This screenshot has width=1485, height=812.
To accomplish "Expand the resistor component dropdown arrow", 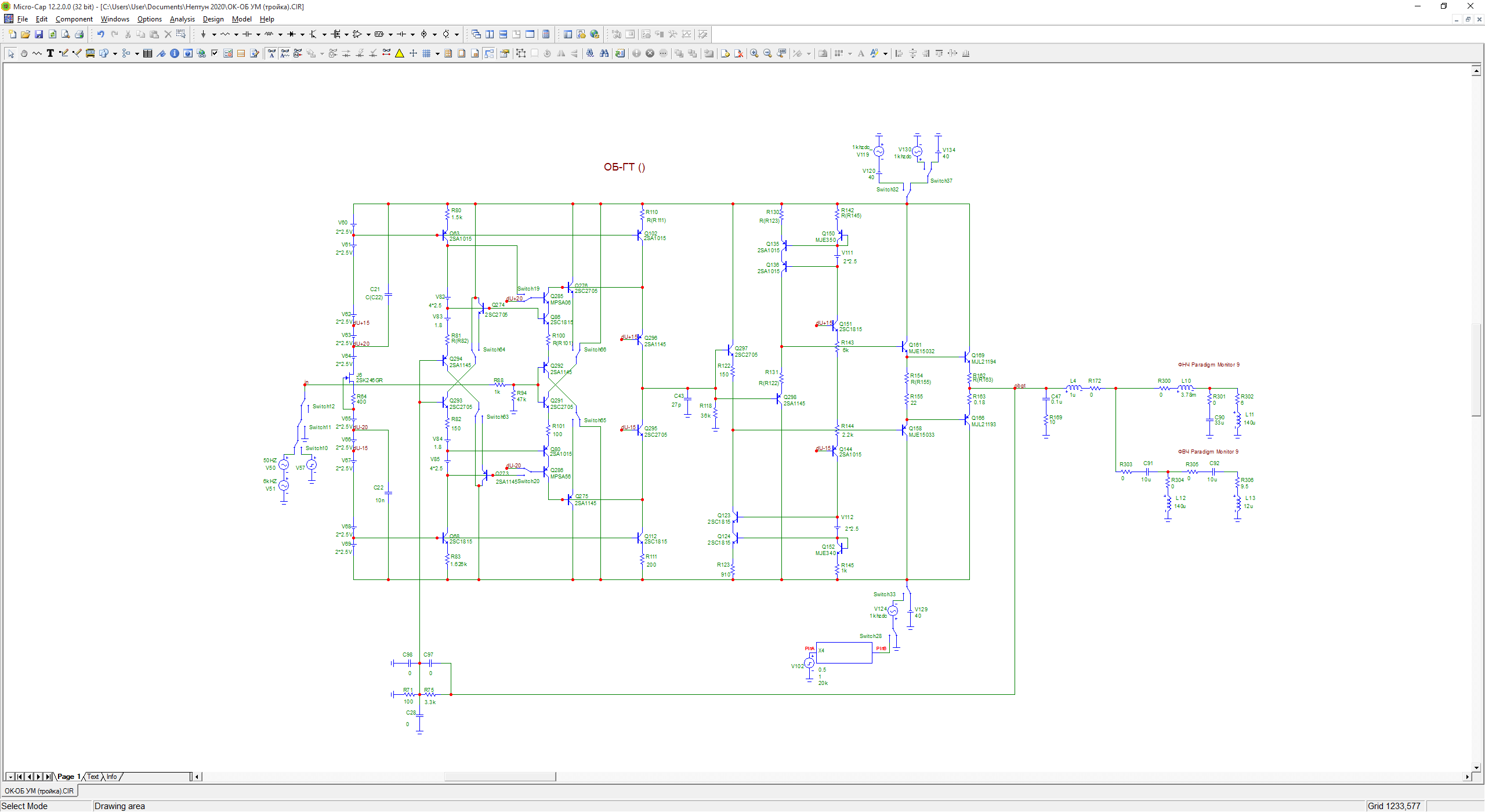I will click(x=236, y=34).
